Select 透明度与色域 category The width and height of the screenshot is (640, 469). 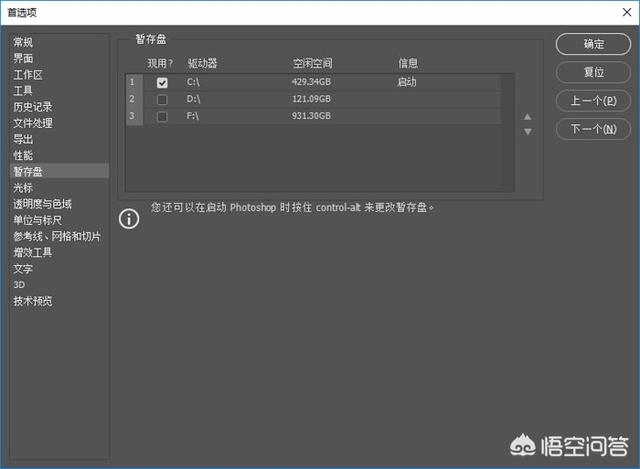[x=42, y=204]
